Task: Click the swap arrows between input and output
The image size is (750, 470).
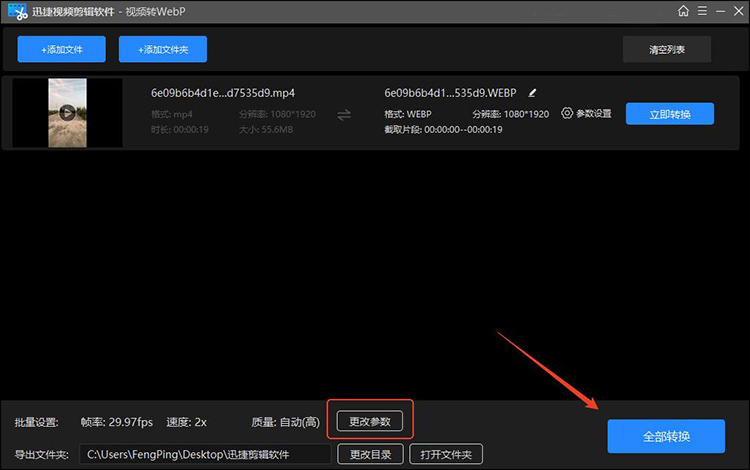Action: [344, 115]
